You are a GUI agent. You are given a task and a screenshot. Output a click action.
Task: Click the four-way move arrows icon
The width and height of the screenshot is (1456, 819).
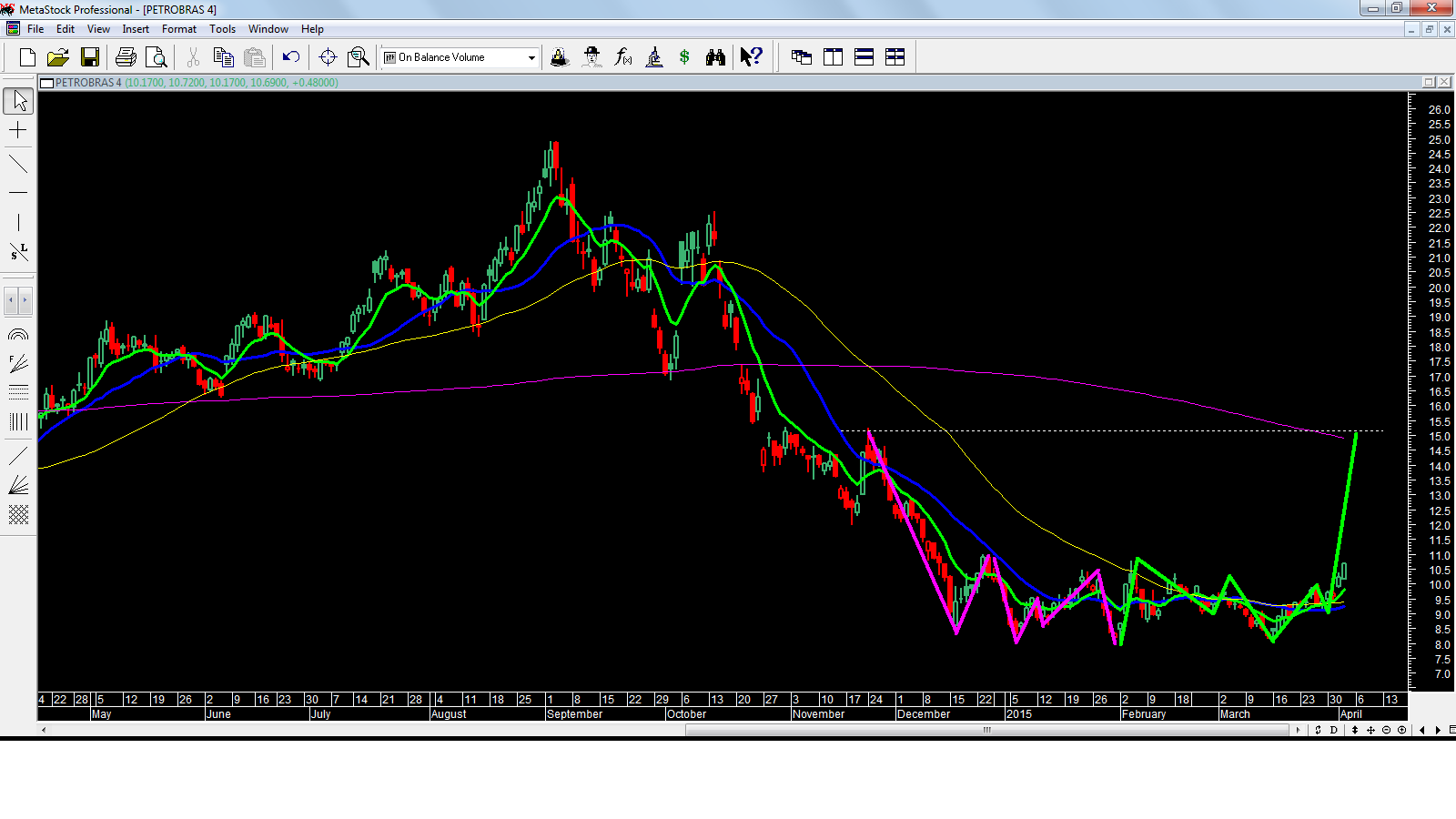[x=1370, y=730]
